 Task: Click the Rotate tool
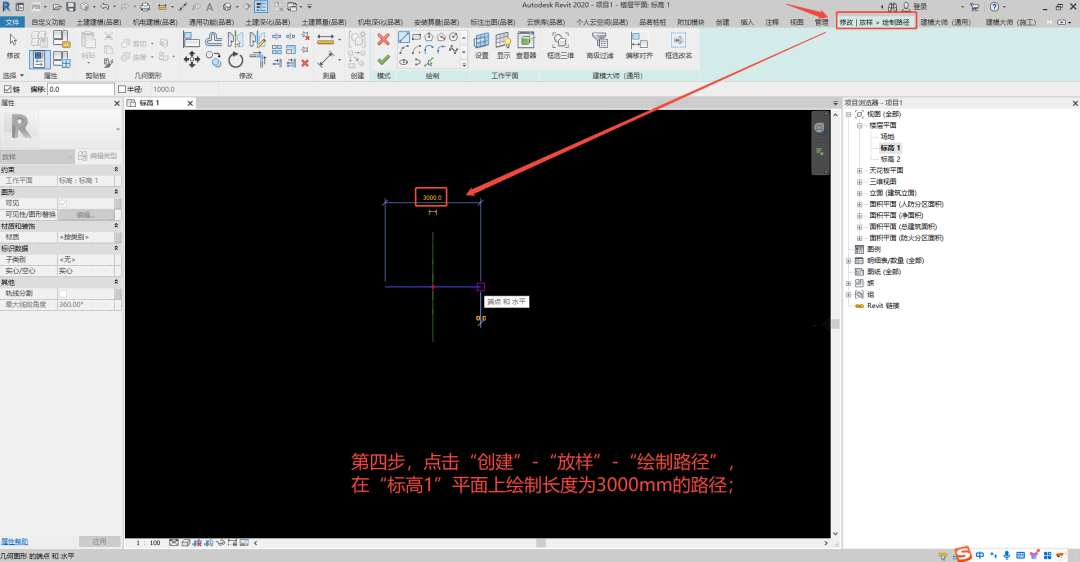point(236,60)
